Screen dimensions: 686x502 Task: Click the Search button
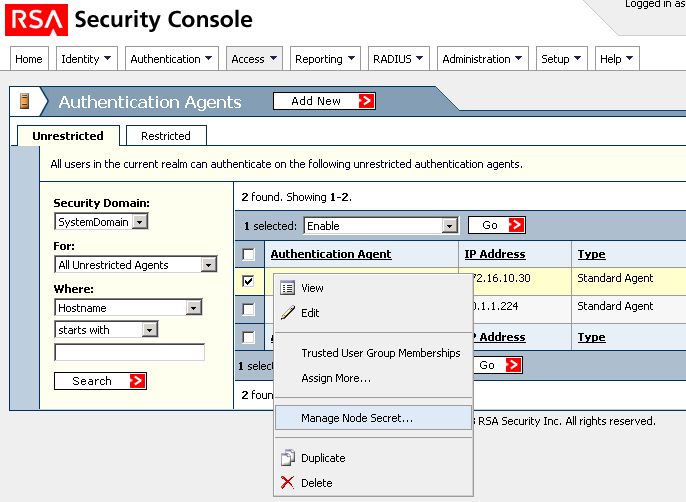click(100, 381)
